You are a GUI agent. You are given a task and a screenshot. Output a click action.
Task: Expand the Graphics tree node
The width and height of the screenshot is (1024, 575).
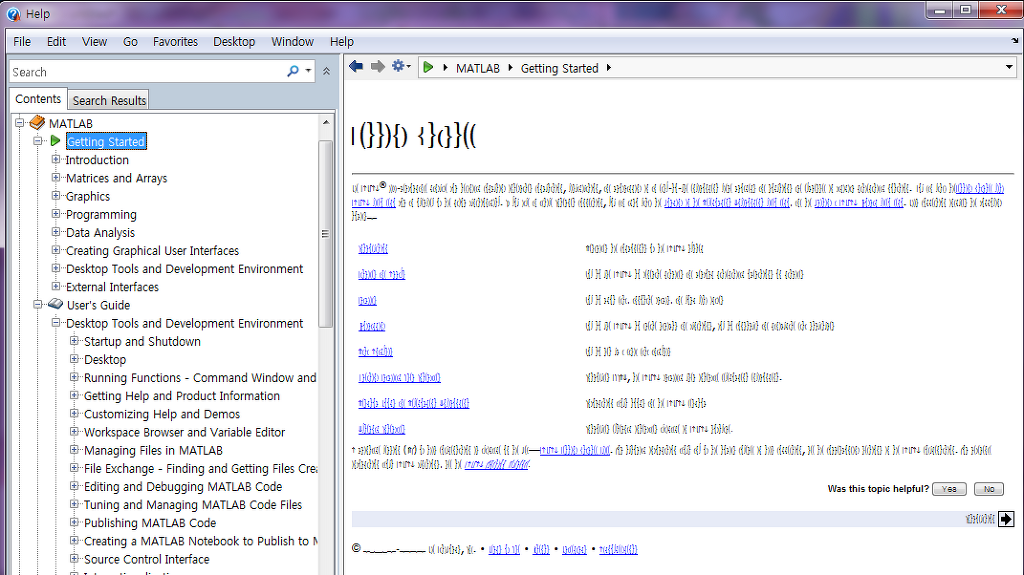click(56, 195)
